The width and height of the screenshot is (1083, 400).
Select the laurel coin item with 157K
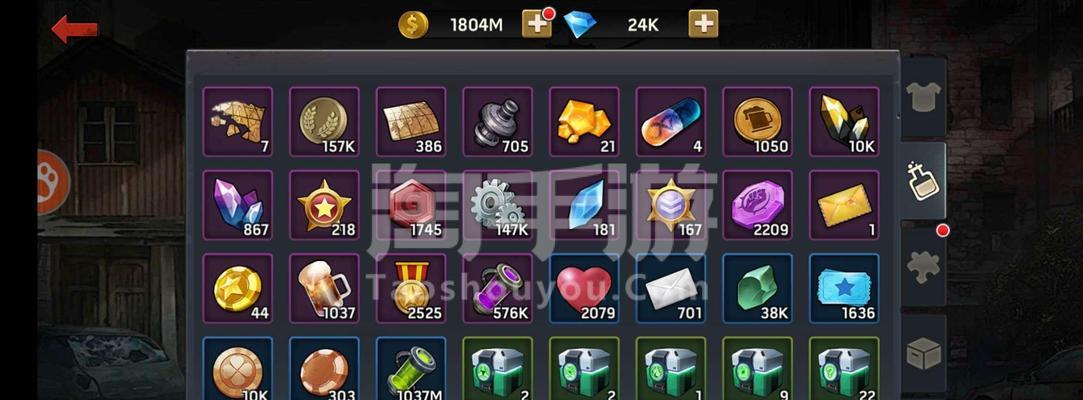[x=324, y=122]
